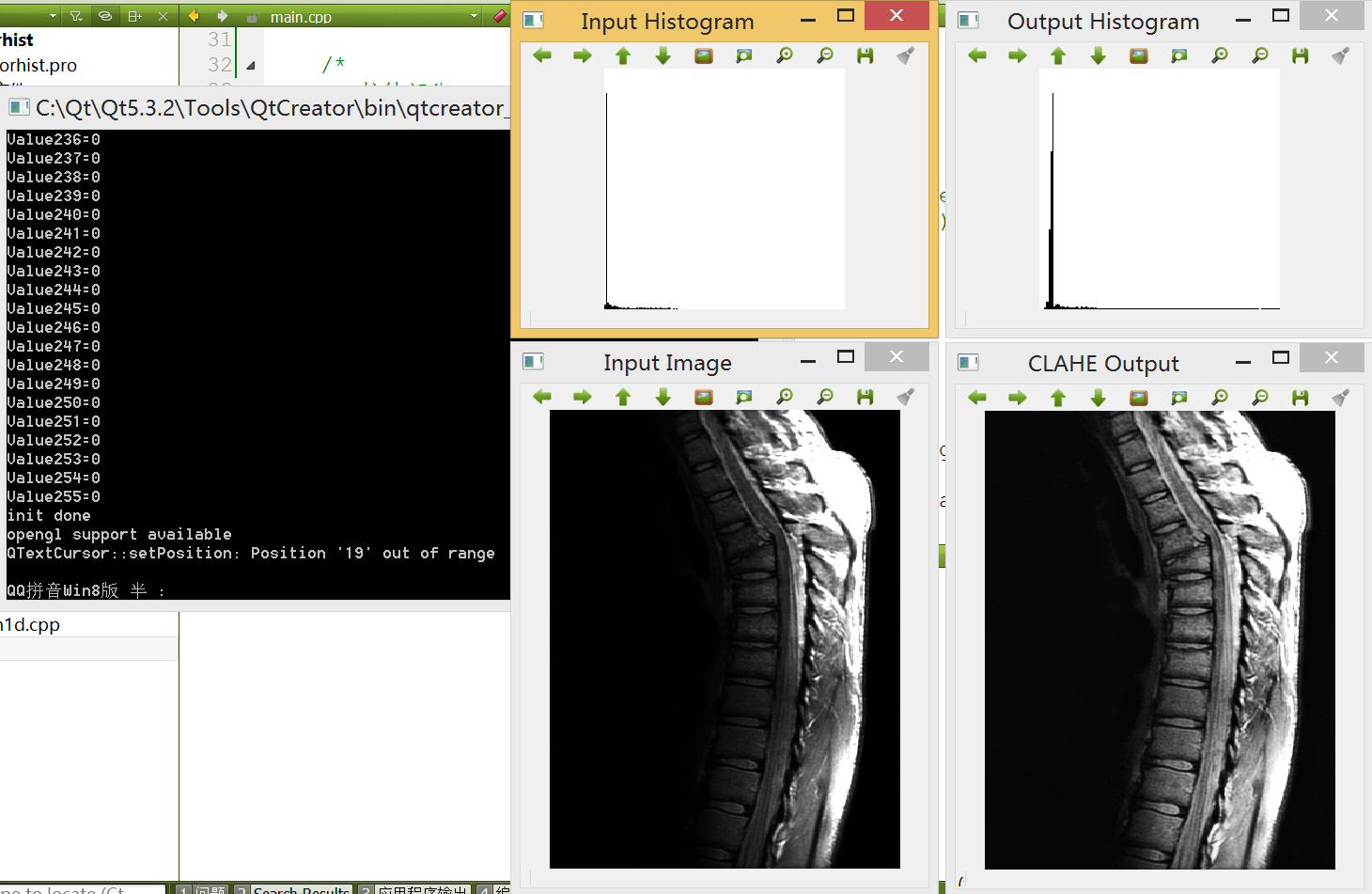Zoom out on the Output Histogram
Screen dimensions: 1372x894
click(1260, 55)
